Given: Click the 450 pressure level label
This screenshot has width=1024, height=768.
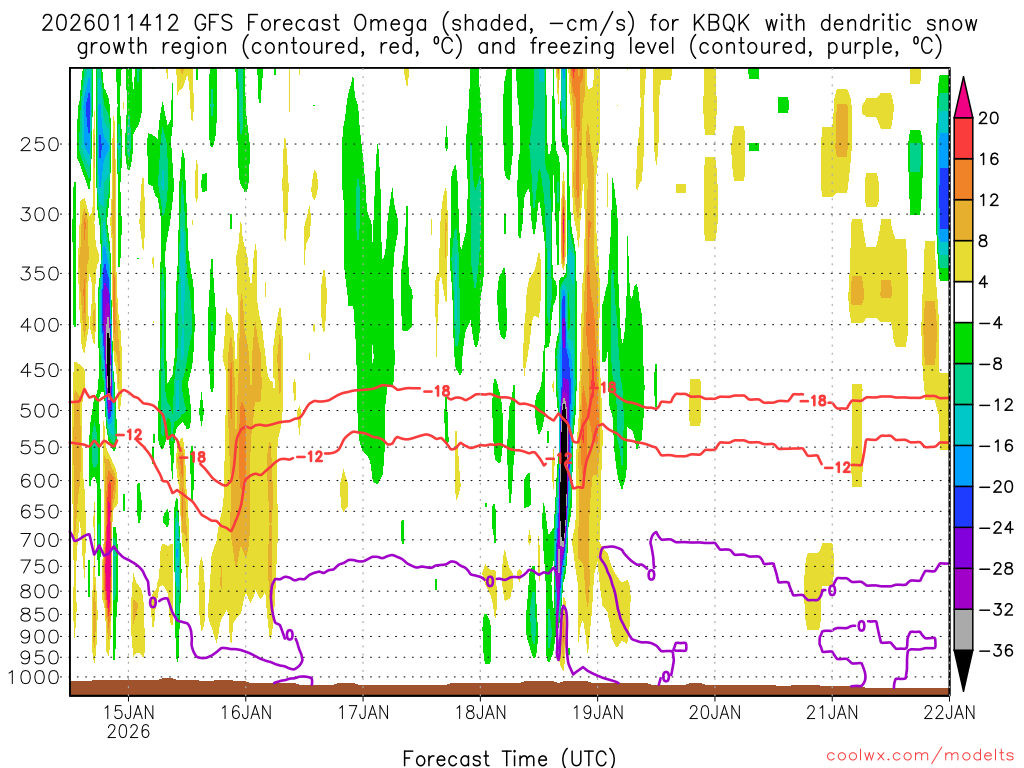Looking at the screenshot, I should 40,370.
